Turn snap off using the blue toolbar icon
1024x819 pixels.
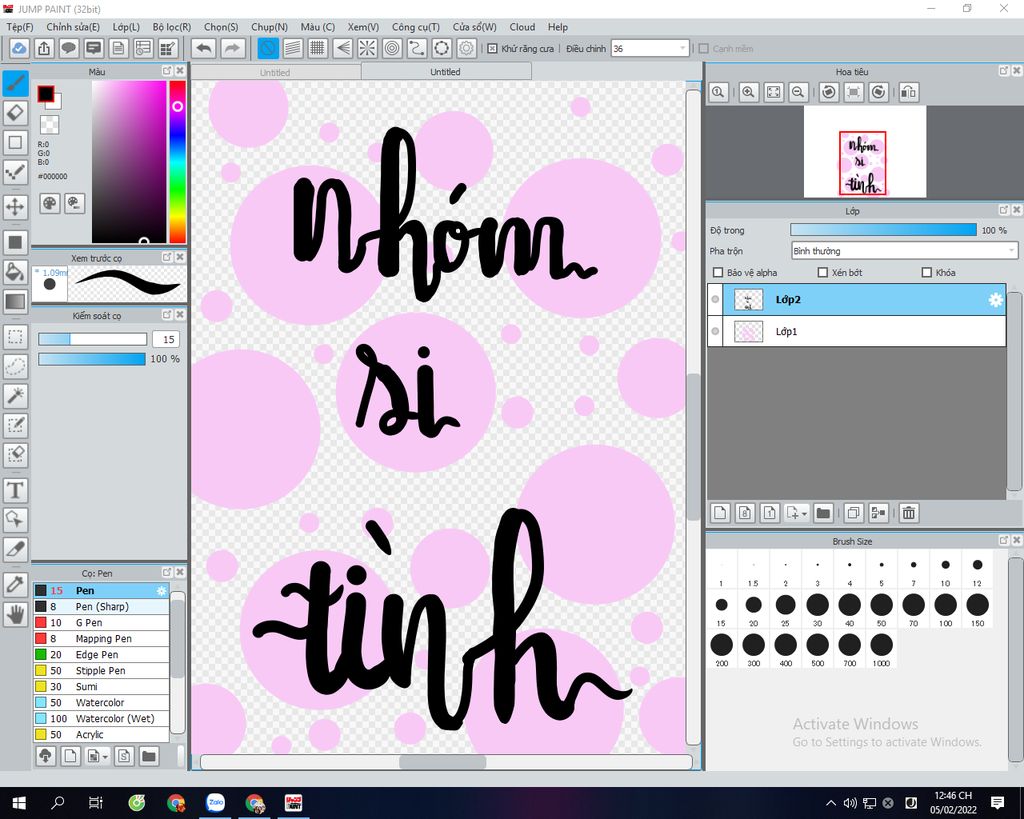[268, 48]
